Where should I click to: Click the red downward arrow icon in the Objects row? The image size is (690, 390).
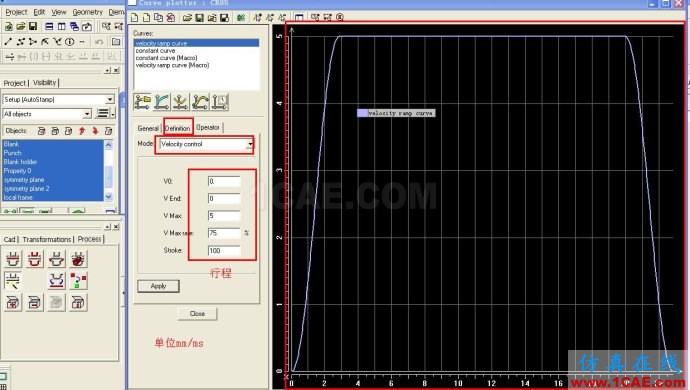pos(95,131)
